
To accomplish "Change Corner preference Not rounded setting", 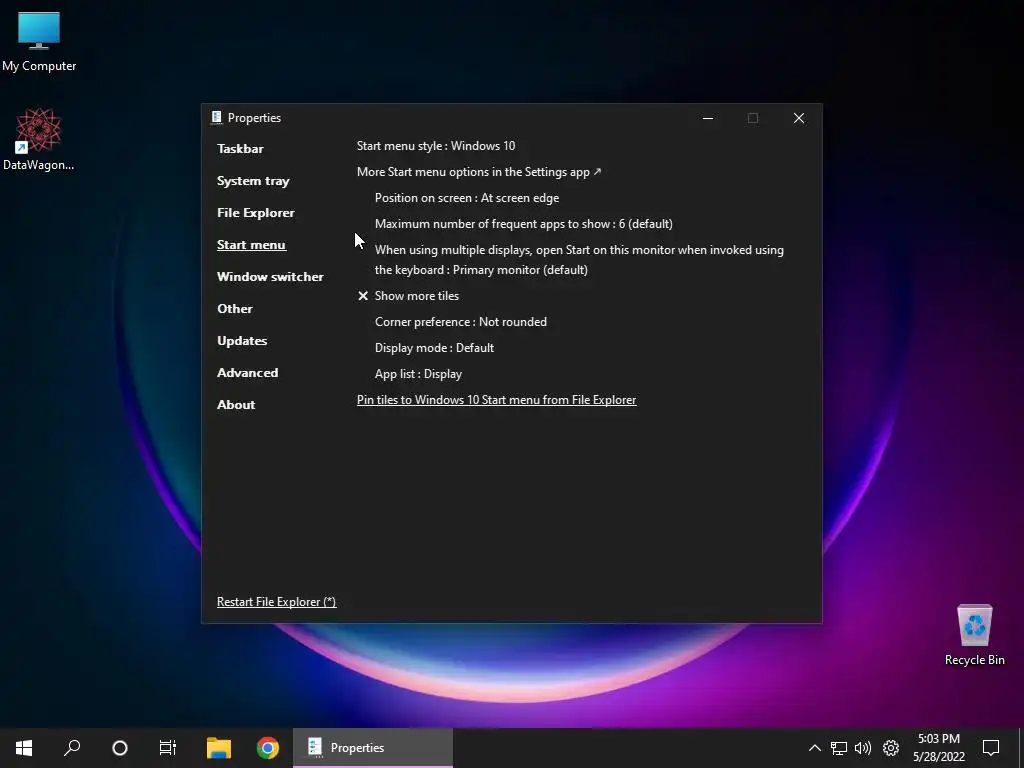I will pyautogui.click(x=461, y=322).
